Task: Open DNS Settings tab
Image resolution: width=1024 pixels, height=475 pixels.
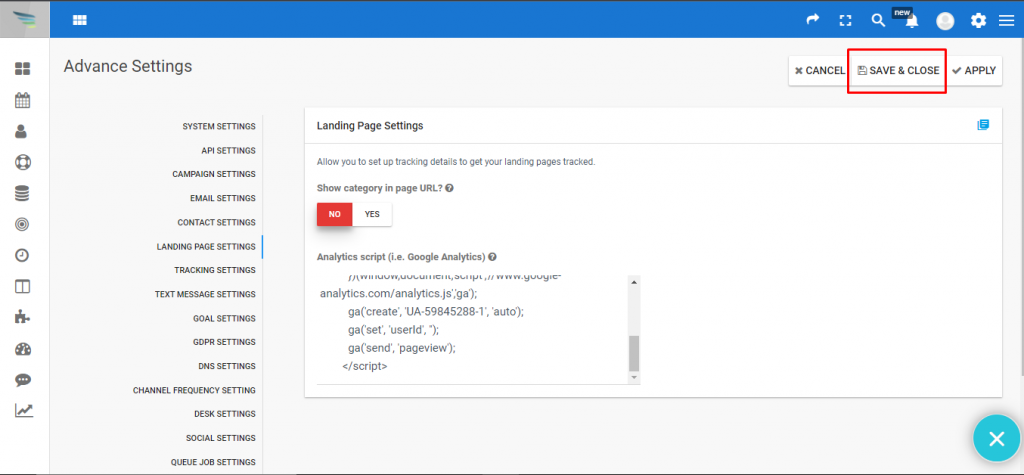Action: pos(227,366)
